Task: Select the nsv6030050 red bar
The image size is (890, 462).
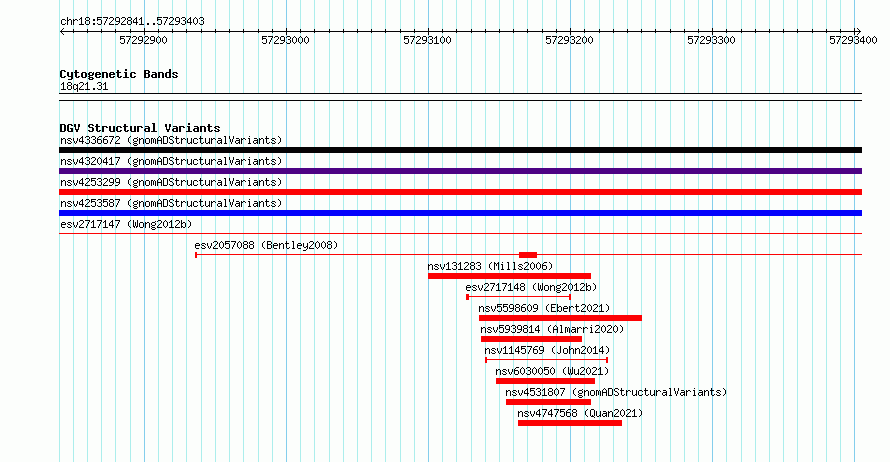Action: (x=545, y=381)
